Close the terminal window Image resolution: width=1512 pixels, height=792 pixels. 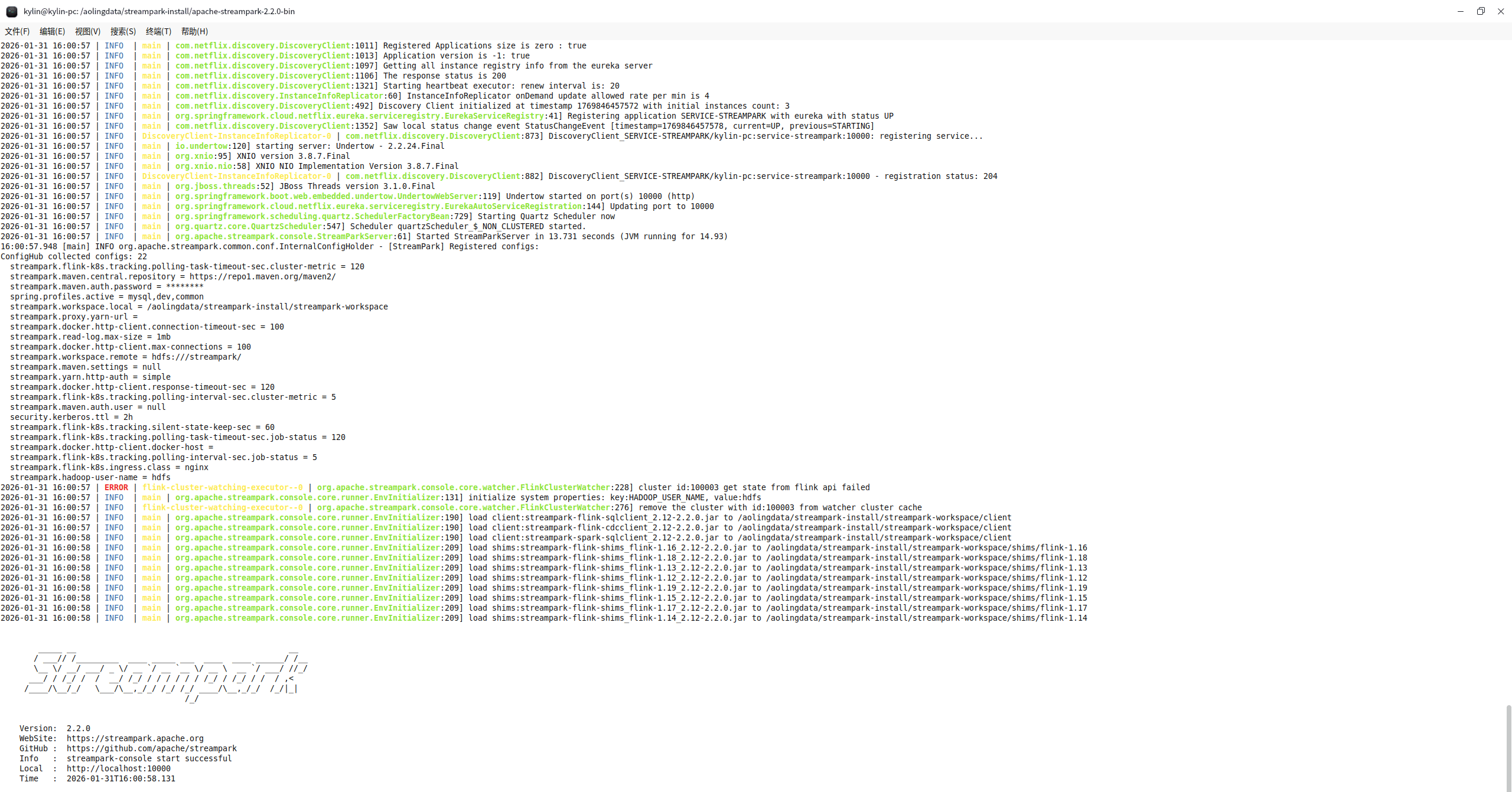tap(1501, 11)
